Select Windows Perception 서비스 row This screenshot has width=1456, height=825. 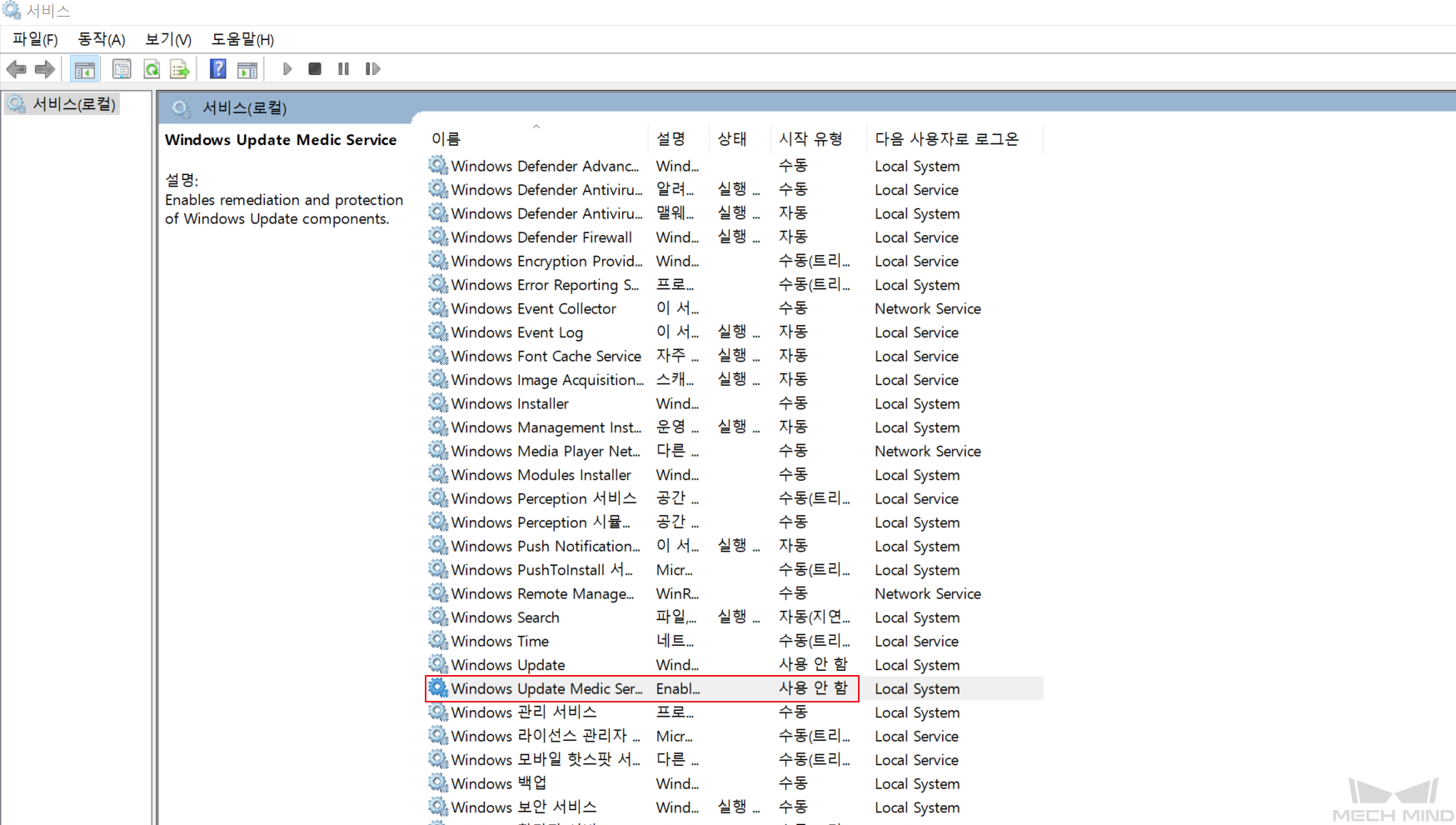tap(734, 498)
